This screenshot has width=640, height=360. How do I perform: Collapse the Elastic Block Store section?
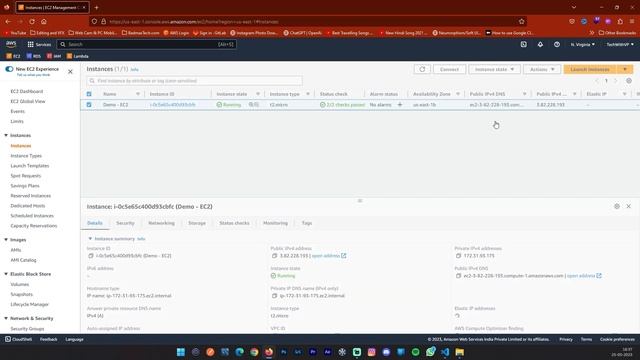pos(6,274)
